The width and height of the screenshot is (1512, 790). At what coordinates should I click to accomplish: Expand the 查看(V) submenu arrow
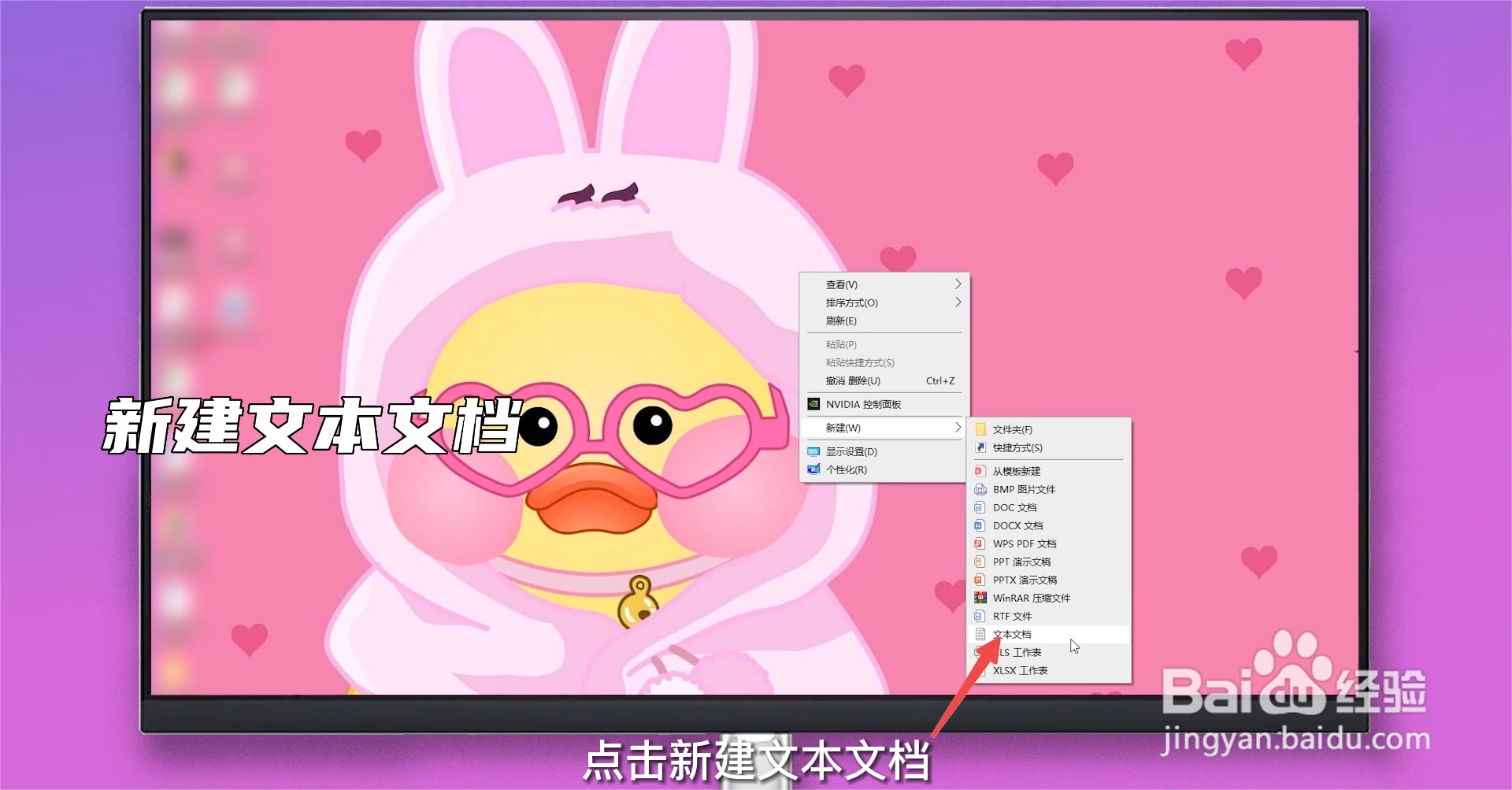tap(958, 284)
